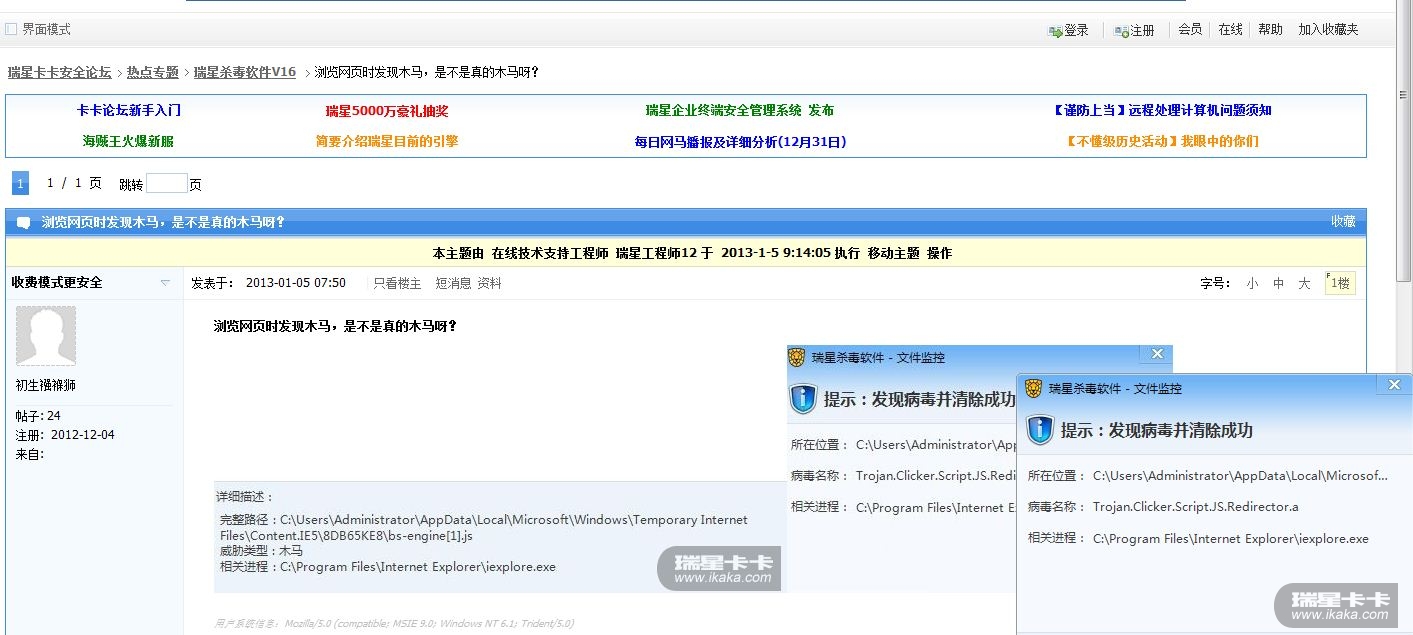
Task: Click Rising lion icon in rear popup title
Action: [797, 357]
